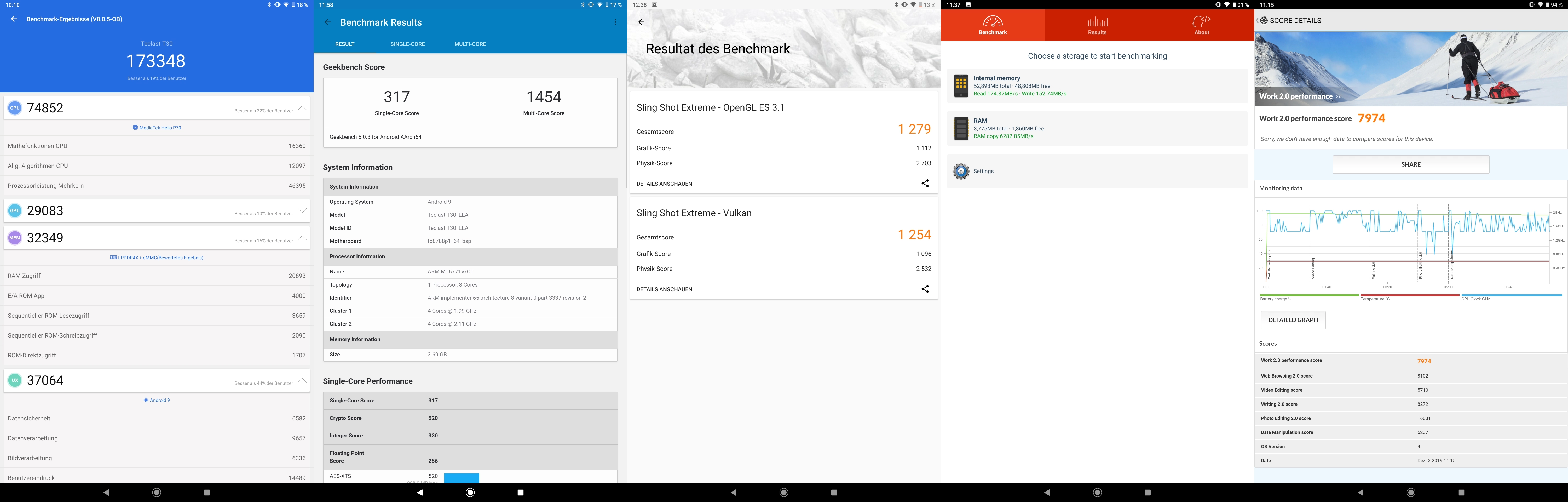This screenshot has width=1568, height=502.
Task: Switch to Geekbench MULTI-CORE tab
Action: click(470, 44)
